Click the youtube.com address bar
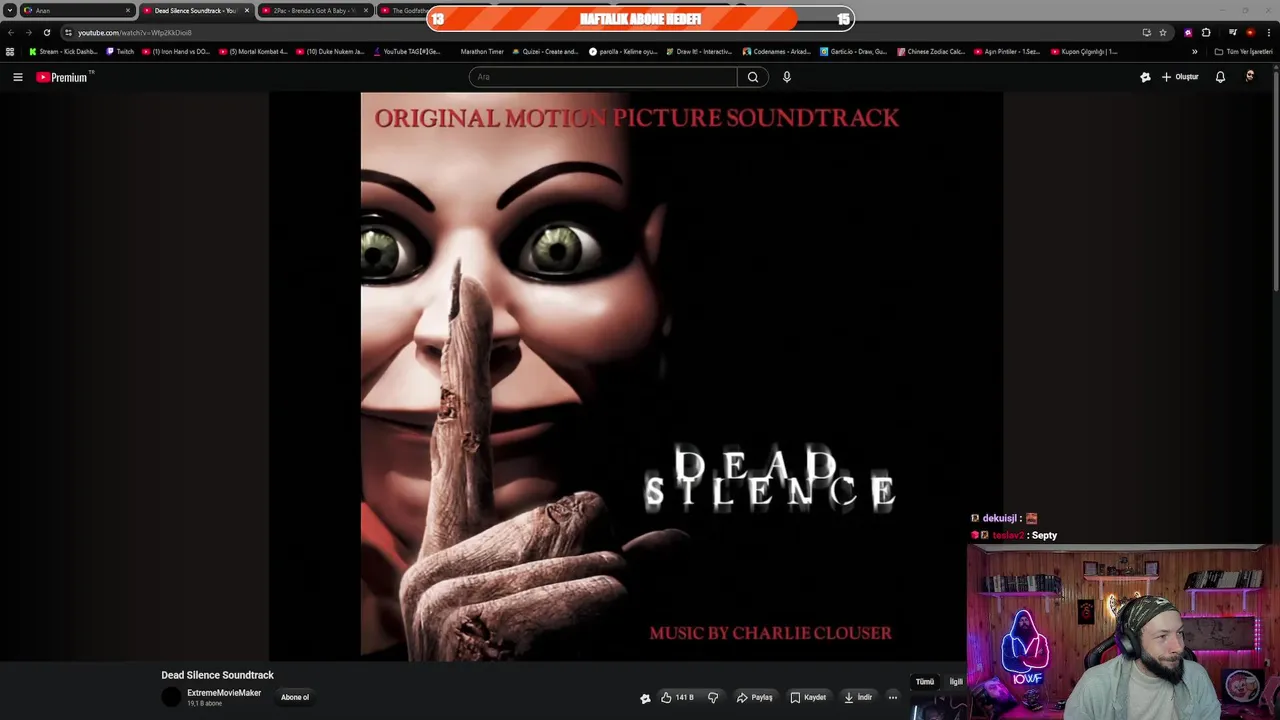Screen dimensions: 1280x720 (x=600, y=32)
